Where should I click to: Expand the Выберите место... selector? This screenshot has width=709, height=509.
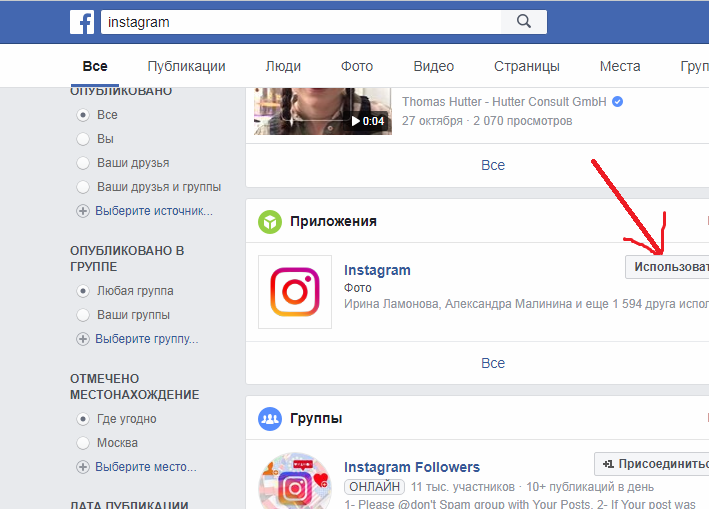[146, 467]
